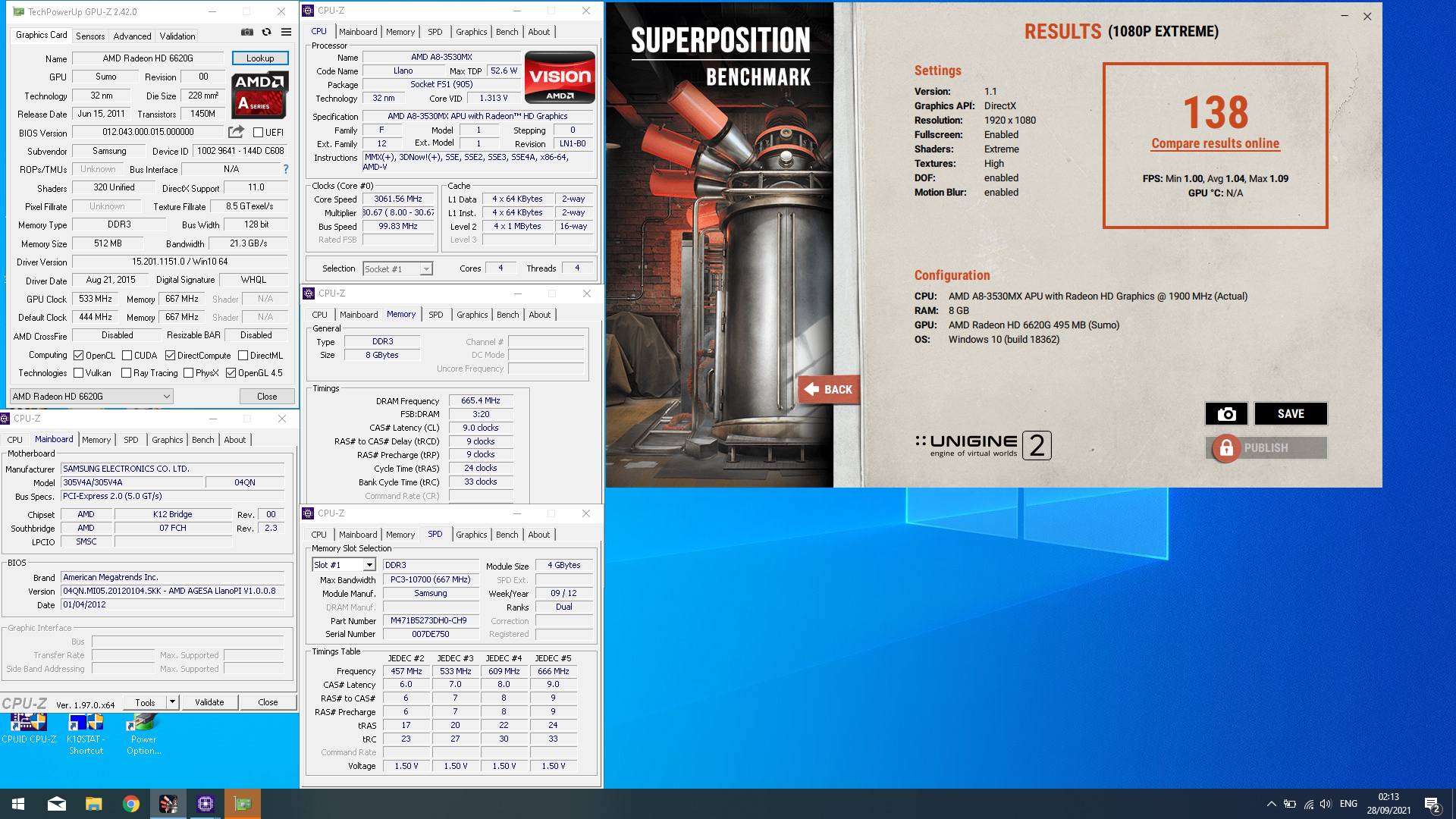The image size is (1456, 819).
Task: Click BIOS version share/export icon in GPU-Z
Action: point(237,131)
